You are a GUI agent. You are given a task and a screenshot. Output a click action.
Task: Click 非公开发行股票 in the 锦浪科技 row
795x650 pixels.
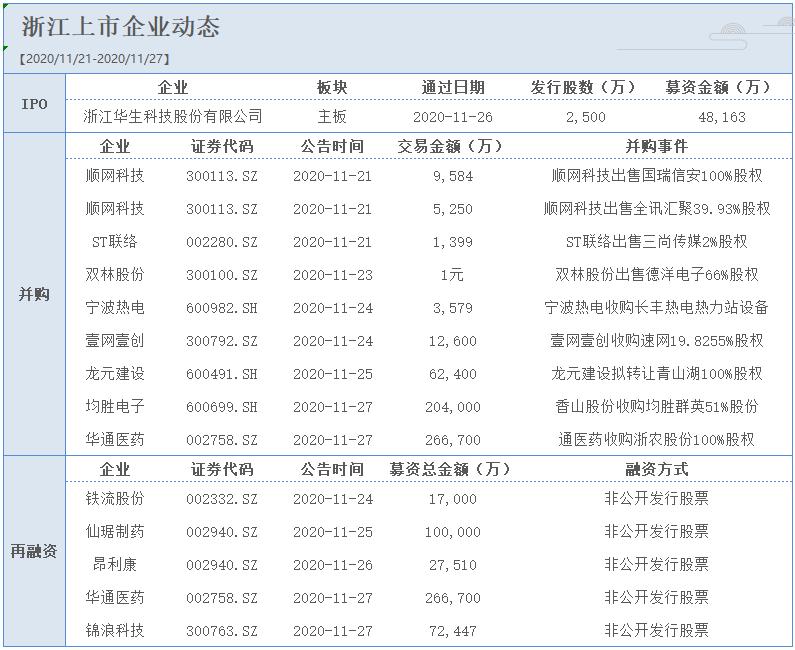(657, 630)
